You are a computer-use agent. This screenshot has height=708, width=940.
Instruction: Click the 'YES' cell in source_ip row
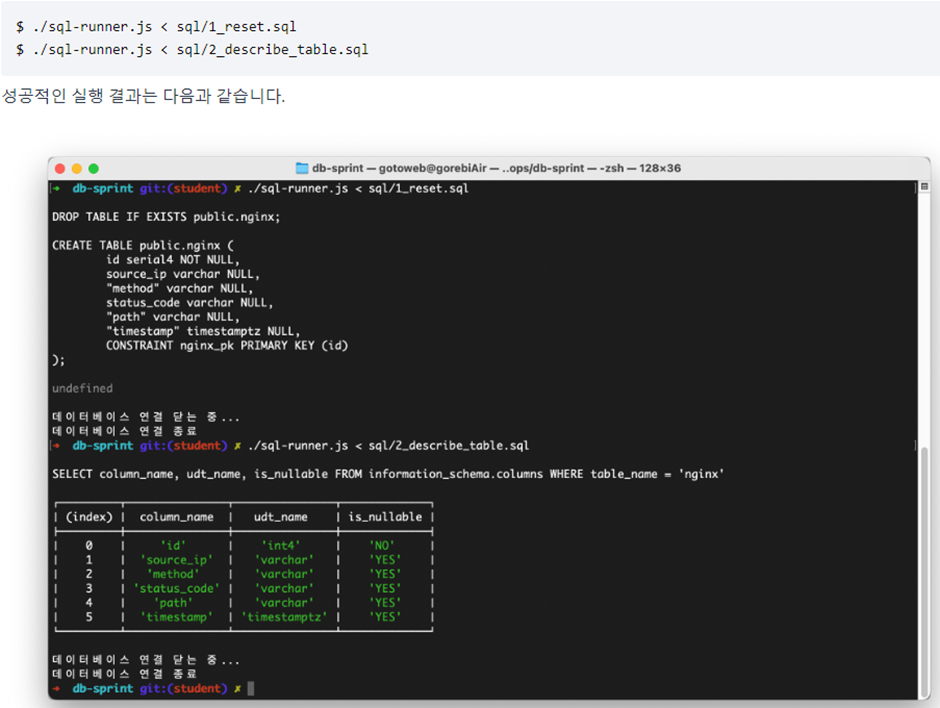pos(385,560)
